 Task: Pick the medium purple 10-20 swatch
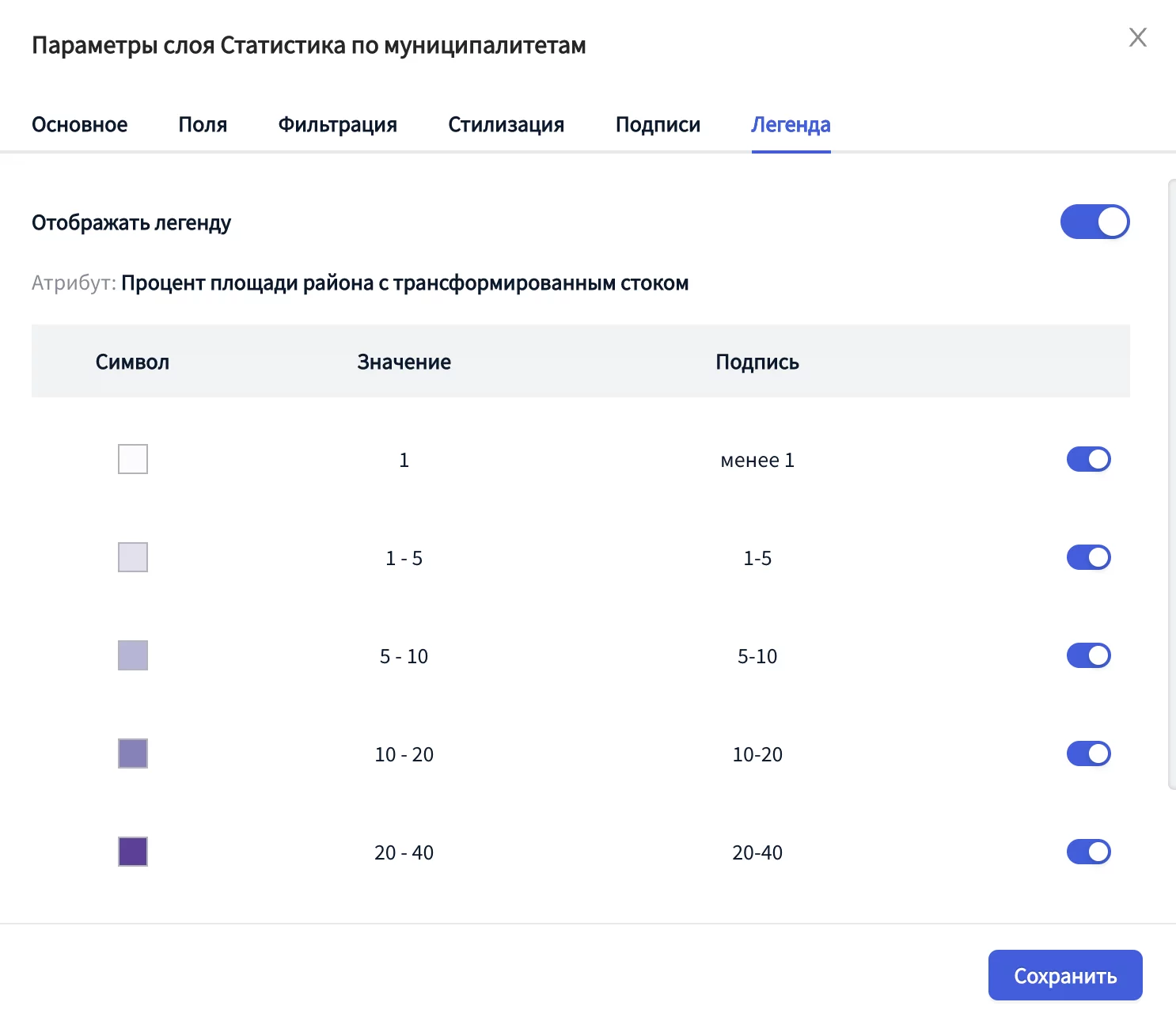tap(133, 753)
